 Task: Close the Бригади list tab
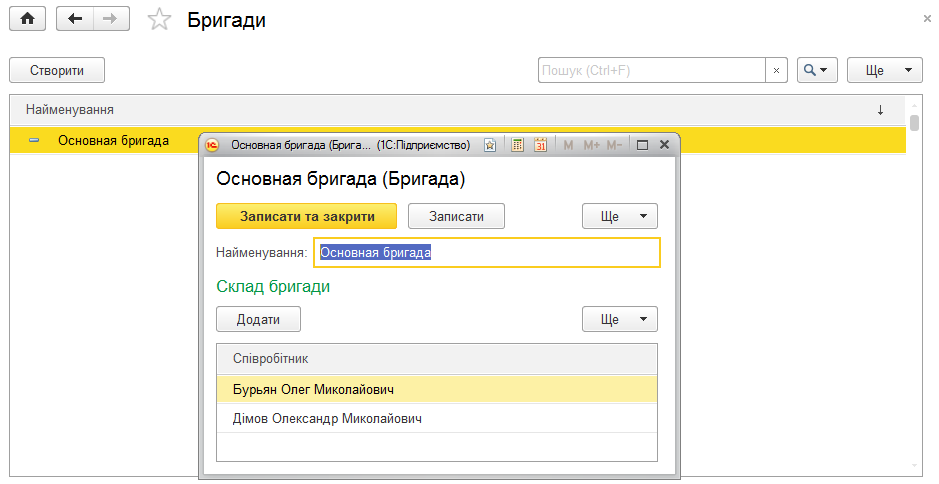click(x=927, y=19)
